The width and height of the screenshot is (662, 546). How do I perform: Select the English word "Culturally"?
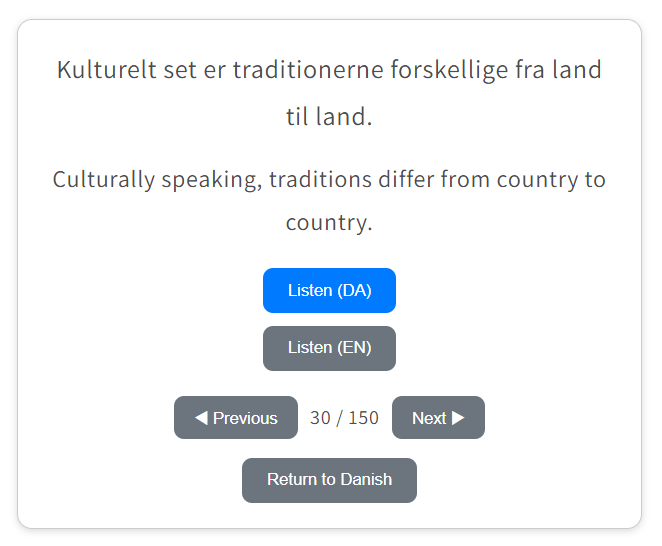tap(103, 180)
